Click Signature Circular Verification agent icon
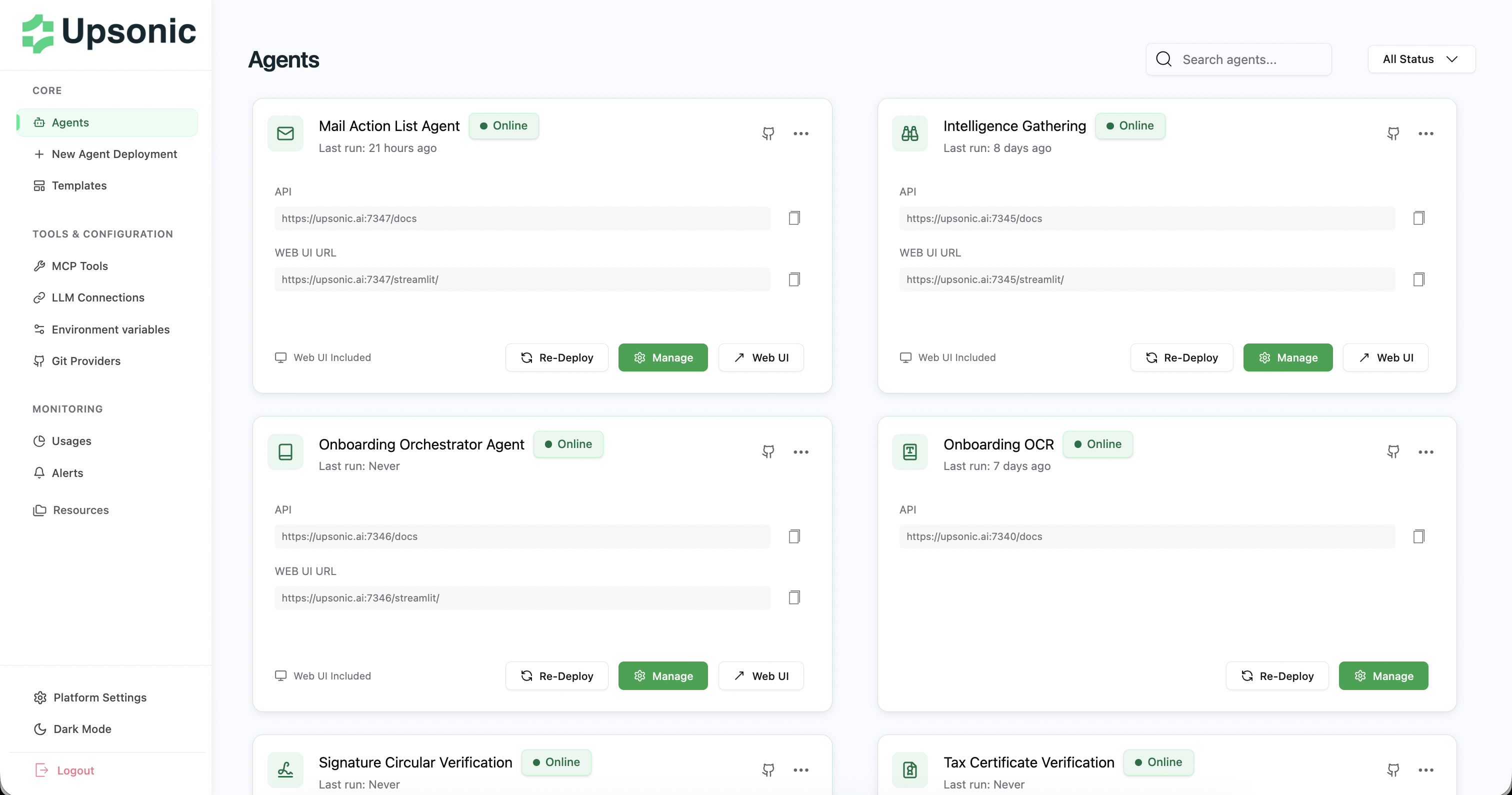The height and width of the screenshot is (795, 1512). pyautogui.click(x=285, y=770)
